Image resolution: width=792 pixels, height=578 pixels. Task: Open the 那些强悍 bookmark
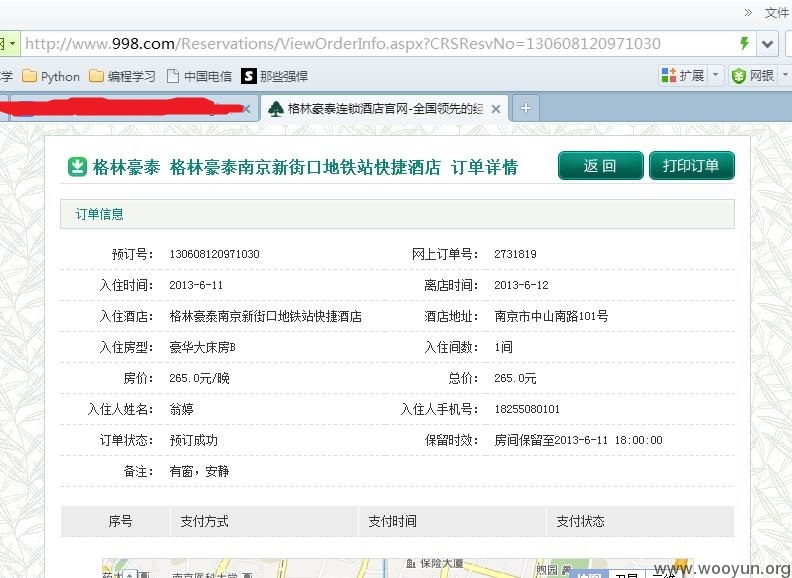point(274,76)
